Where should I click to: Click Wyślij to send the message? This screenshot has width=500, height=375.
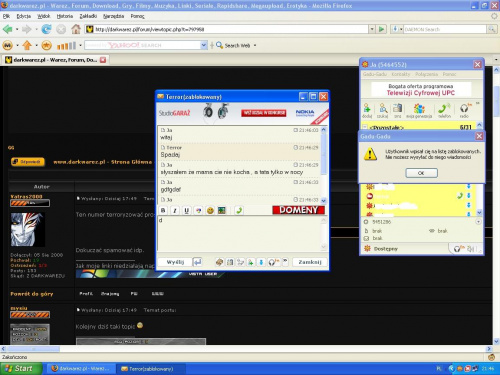pos(175,262)
